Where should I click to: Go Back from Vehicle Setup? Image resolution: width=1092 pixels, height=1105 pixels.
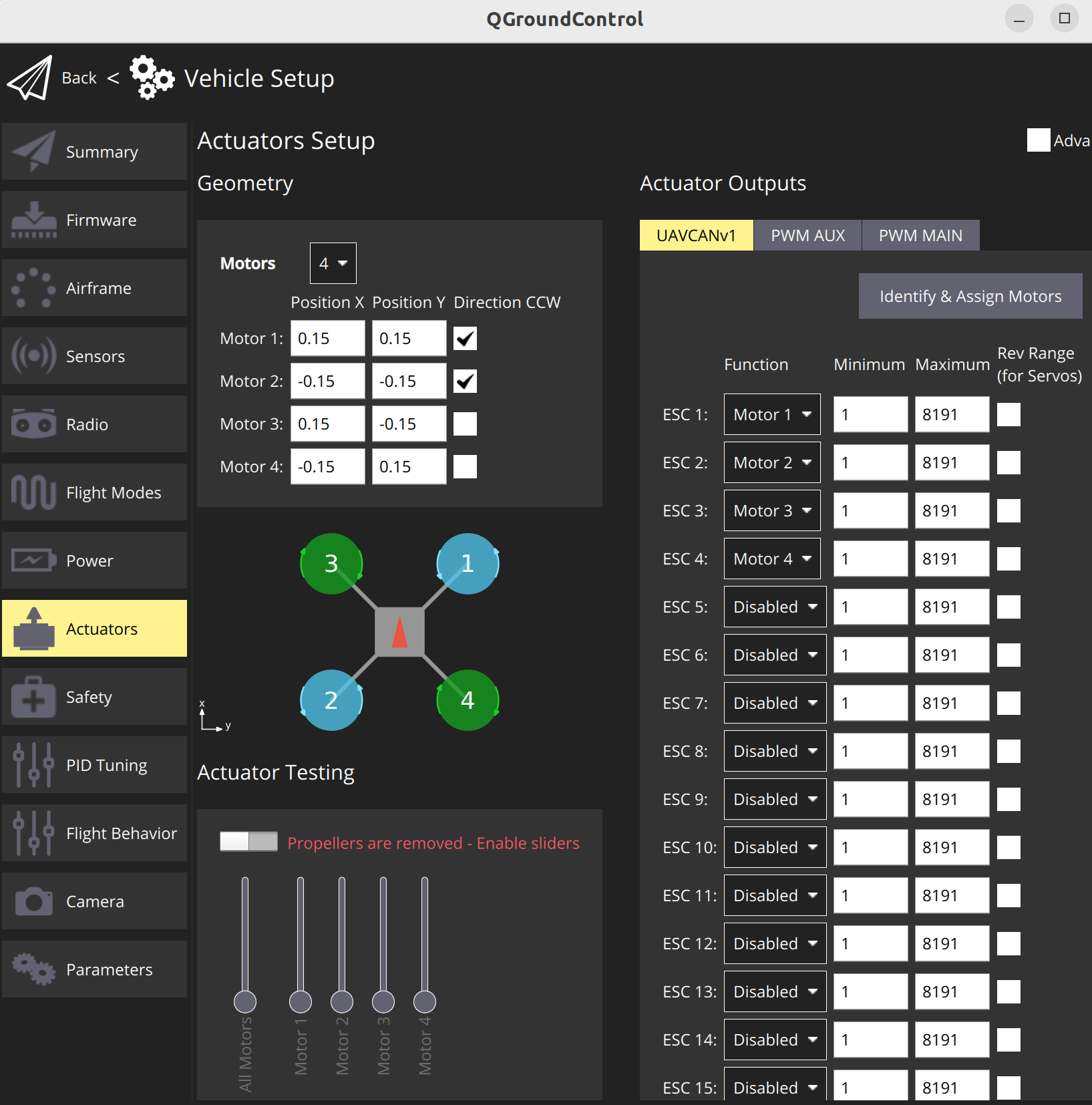coord(79,78)
